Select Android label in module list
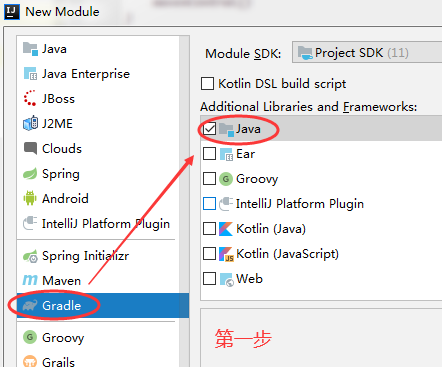 (65, 199)
